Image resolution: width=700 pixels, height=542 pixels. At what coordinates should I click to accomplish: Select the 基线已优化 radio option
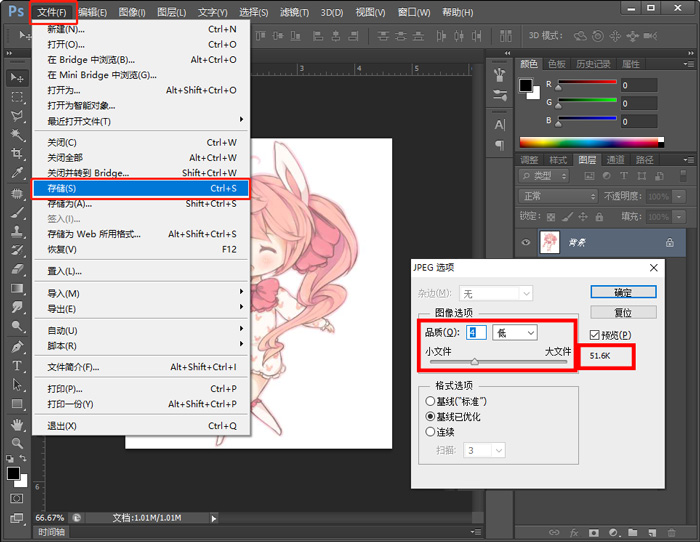[x=430, y=417]
